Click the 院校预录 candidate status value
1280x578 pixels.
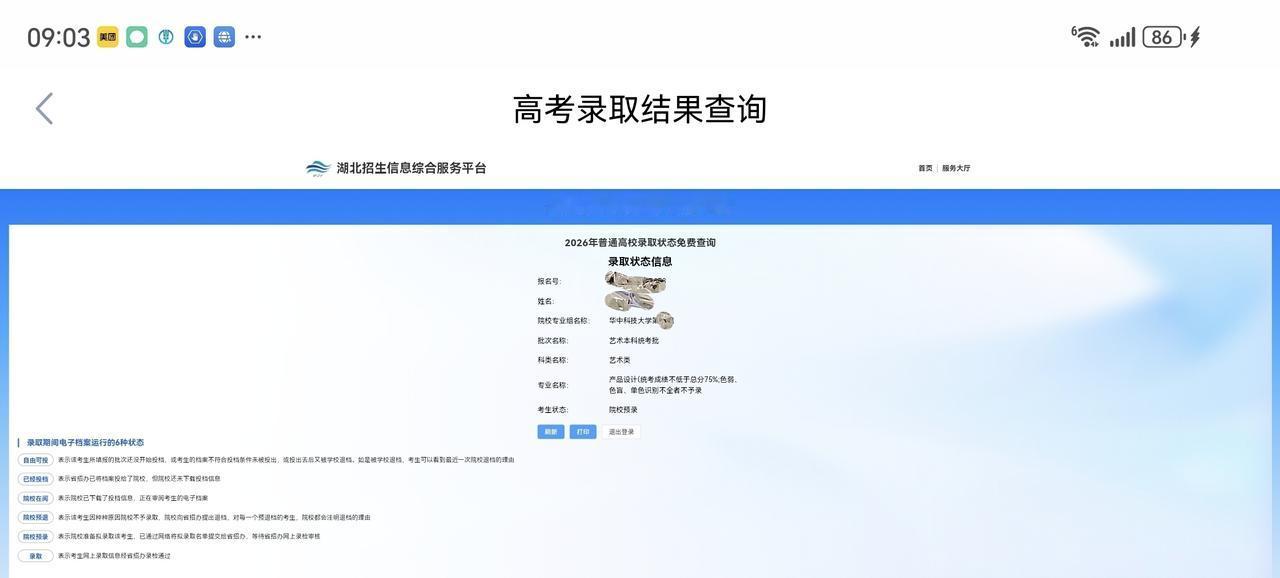coord(623,410)
